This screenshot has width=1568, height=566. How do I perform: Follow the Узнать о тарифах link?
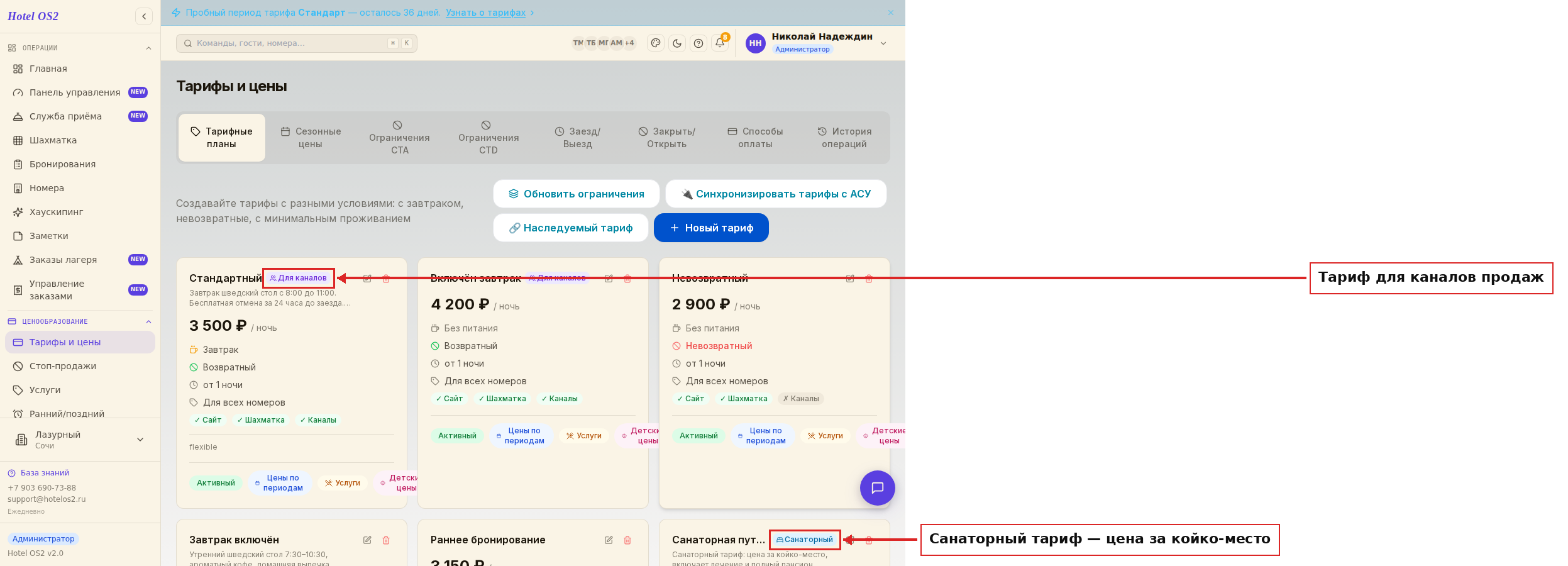point(486,13)
